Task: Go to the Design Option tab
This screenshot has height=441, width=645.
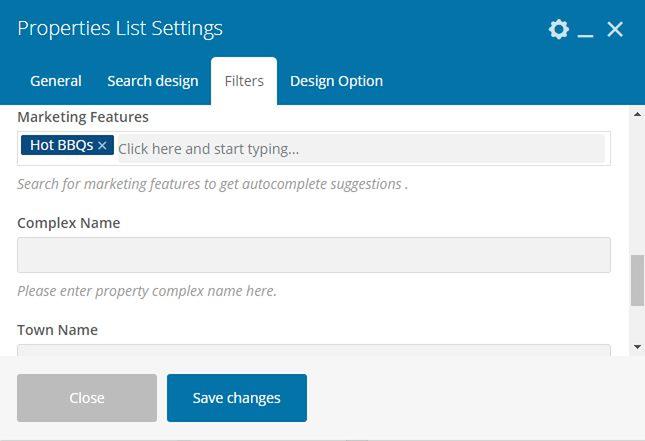Action: (x=336, y=81)
